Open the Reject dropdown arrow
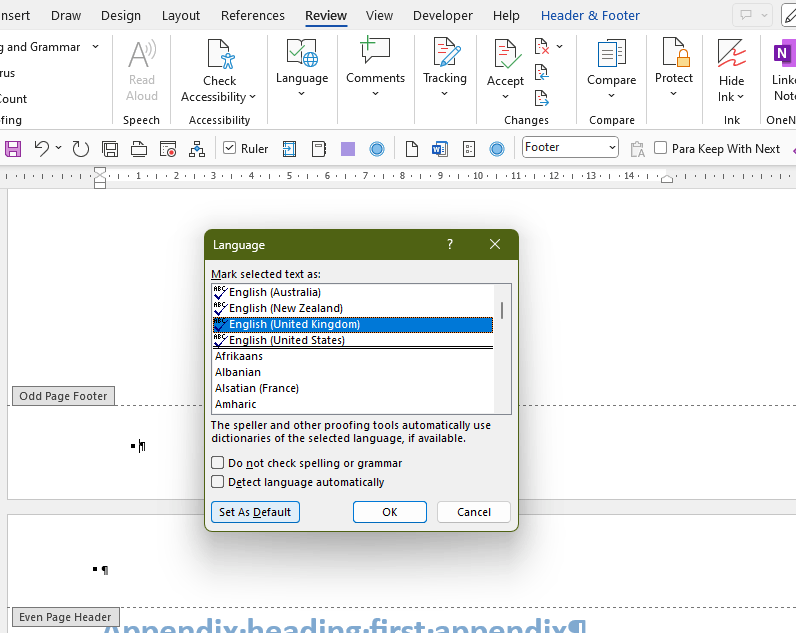 pyautogui.click(x=559, y=46)
